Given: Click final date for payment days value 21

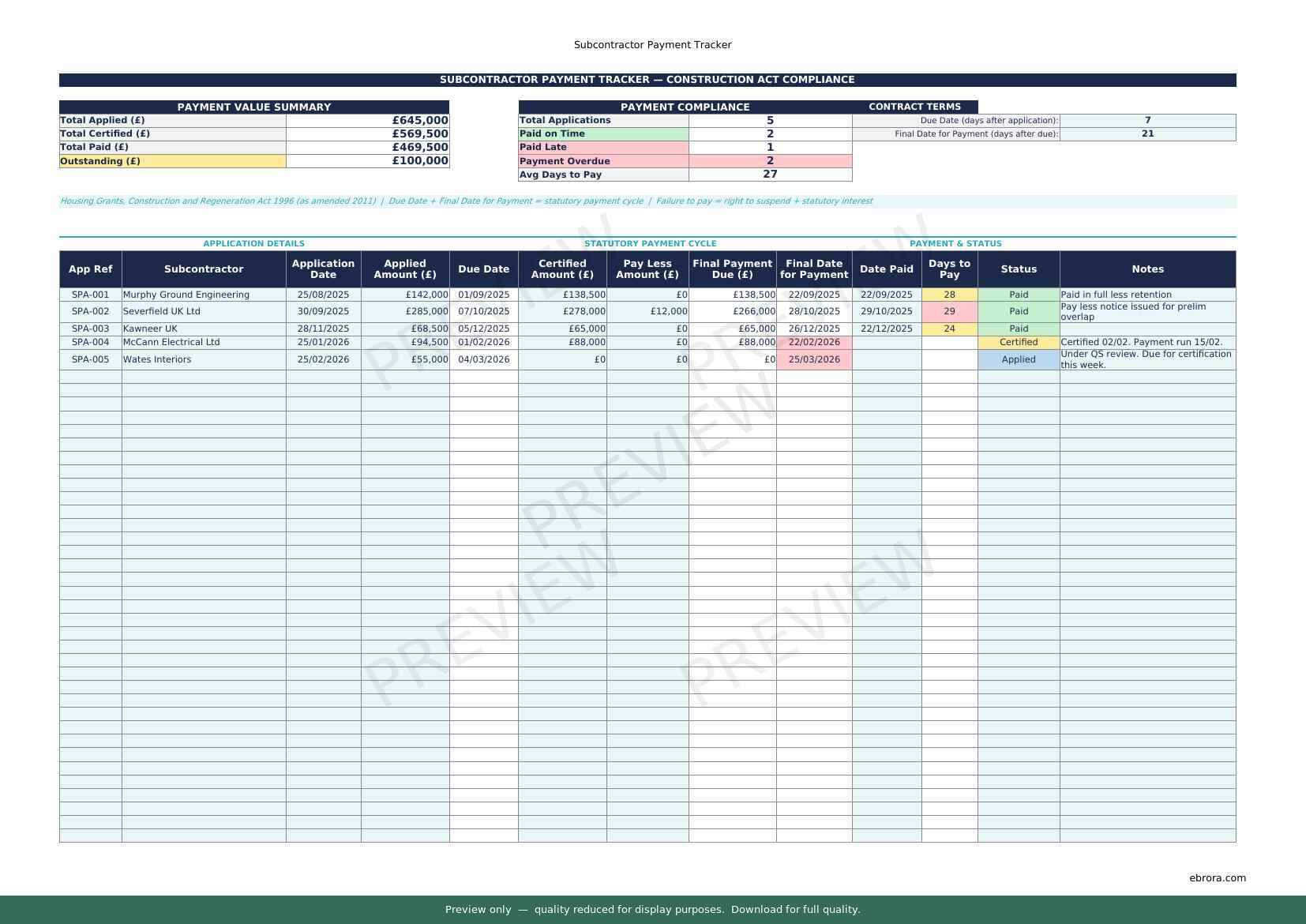Looking at the screenshot, I should (x=1147, y=133).
